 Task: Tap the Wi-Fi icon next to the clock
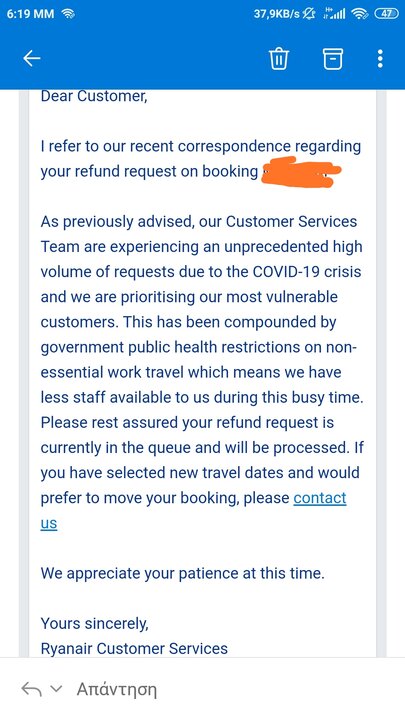tap(68, 14)
